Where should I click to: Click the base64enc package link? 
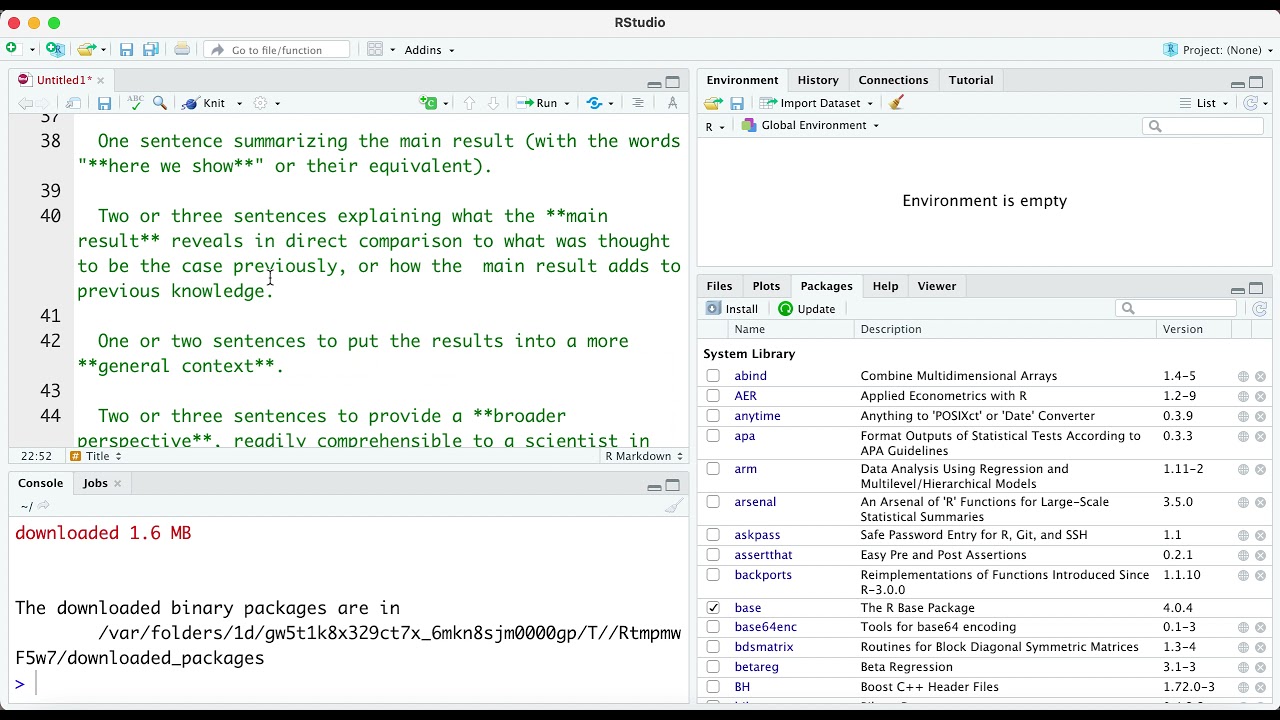765,627
